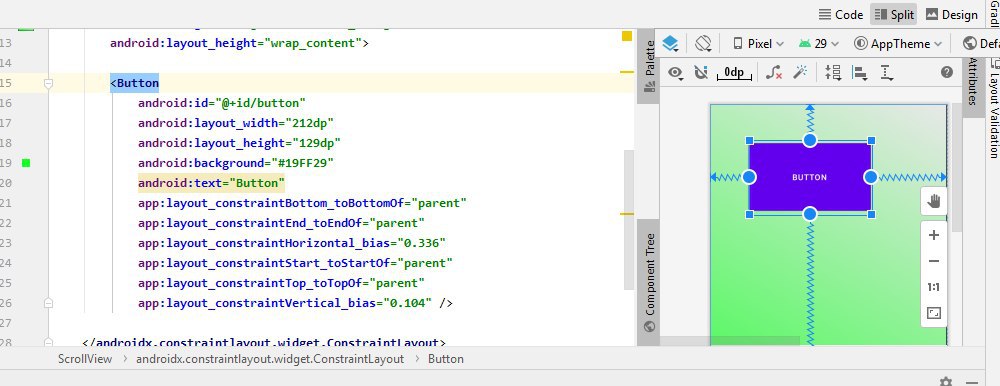Toggle autoconnect to parent magnet
Image resolution: width=1000 pixels, height=386 pixels.
pyautogui.click(x=701, y=73)
